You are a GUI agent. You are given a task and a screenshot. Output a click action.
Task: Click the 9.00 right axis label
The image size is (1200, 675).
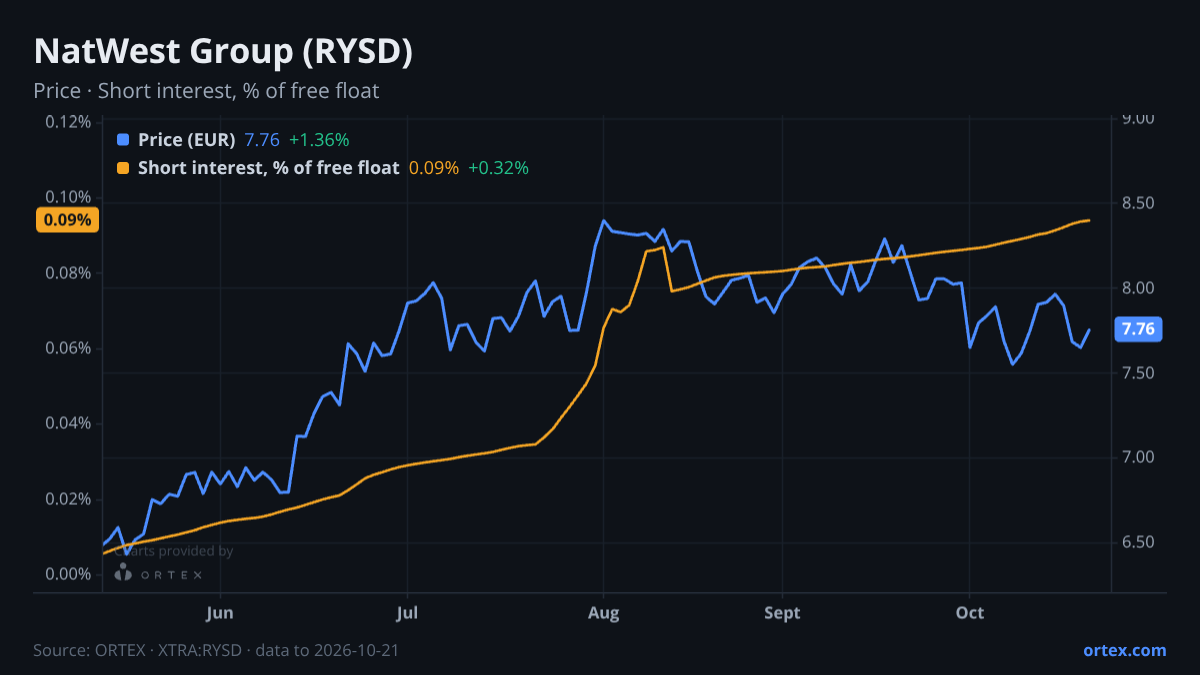(x=1139, y=119)
